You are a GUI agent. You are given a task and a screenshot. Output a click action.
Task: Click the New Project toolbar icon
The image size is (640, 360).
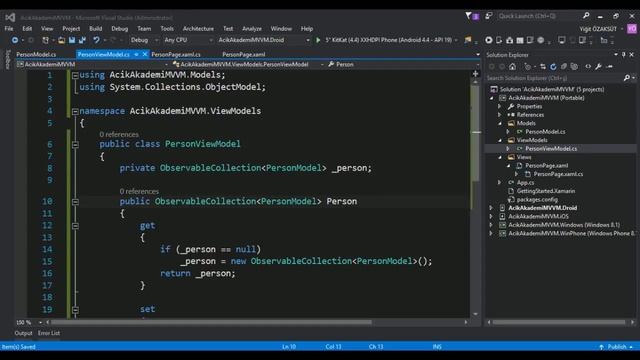(45, 40)
